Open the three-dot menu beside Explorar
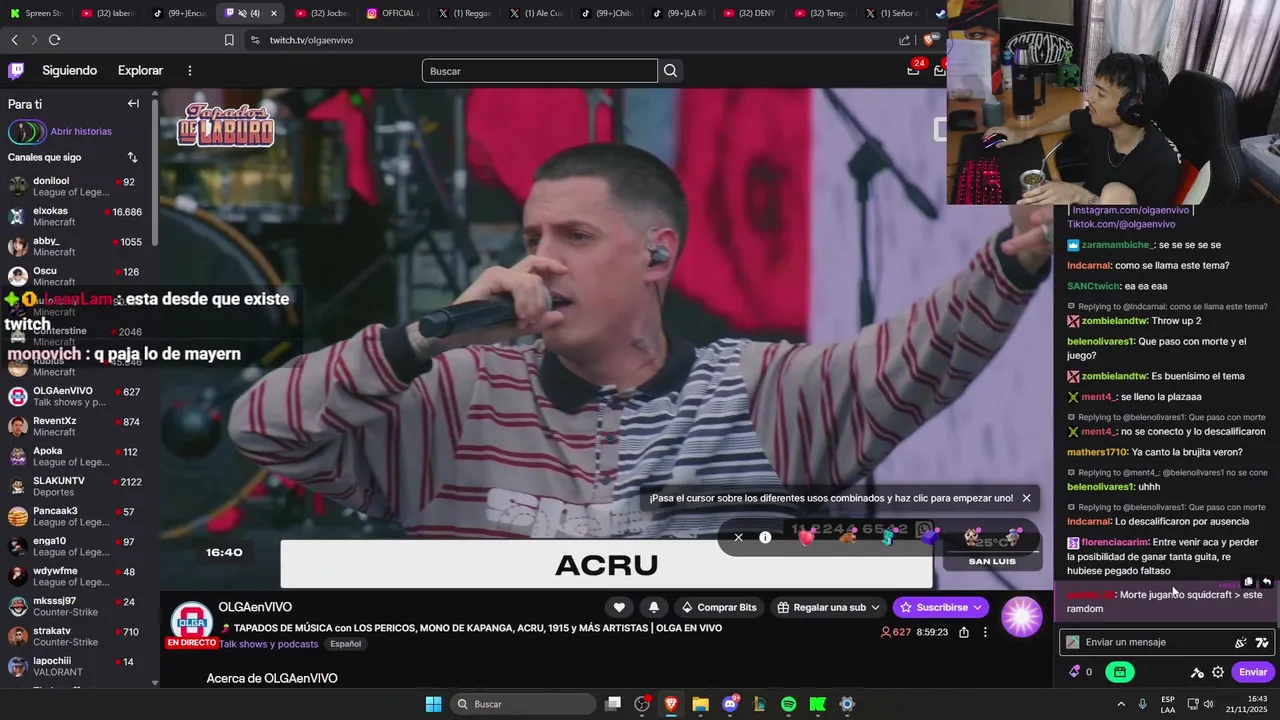1280x720 pixels. (x=189, y=71)
